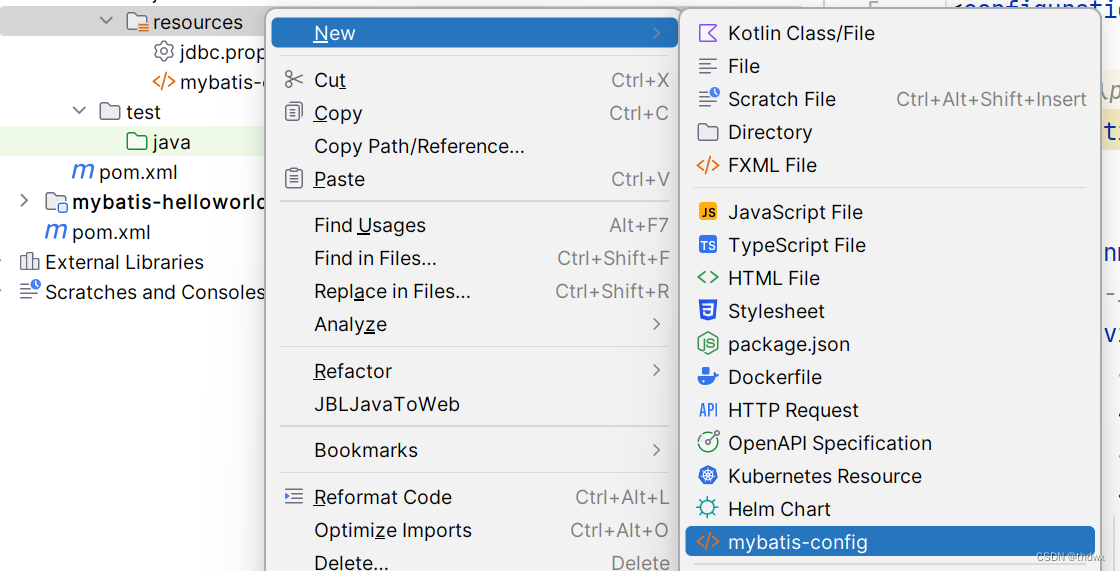Viewport: 1120px width, 571px height.
Task: Select jdbc.properties file in tree
Action: (x=221, y=52)
